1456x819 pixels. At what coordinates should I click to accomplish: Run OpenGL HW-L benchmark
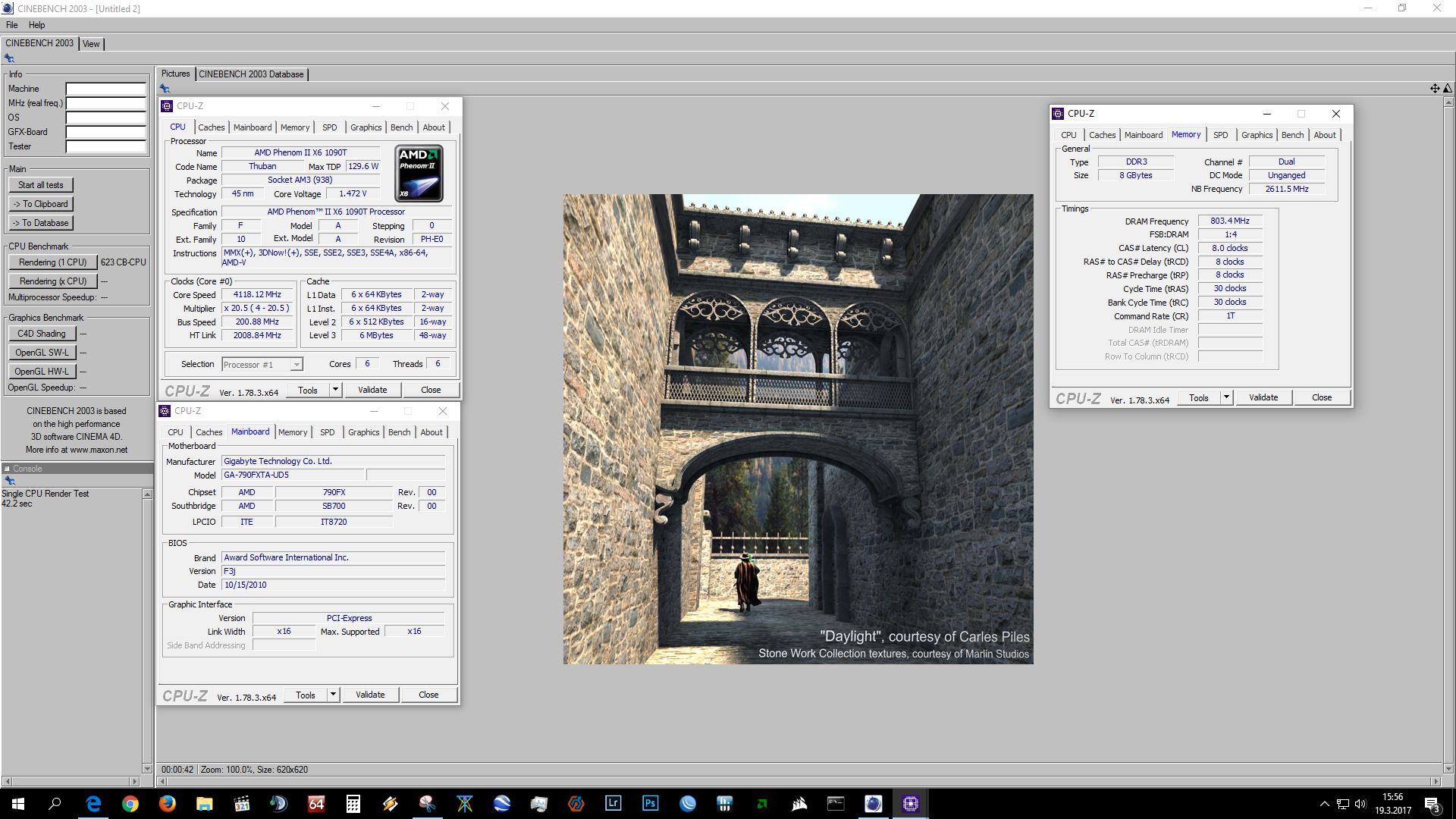click(x=42, y=372)
